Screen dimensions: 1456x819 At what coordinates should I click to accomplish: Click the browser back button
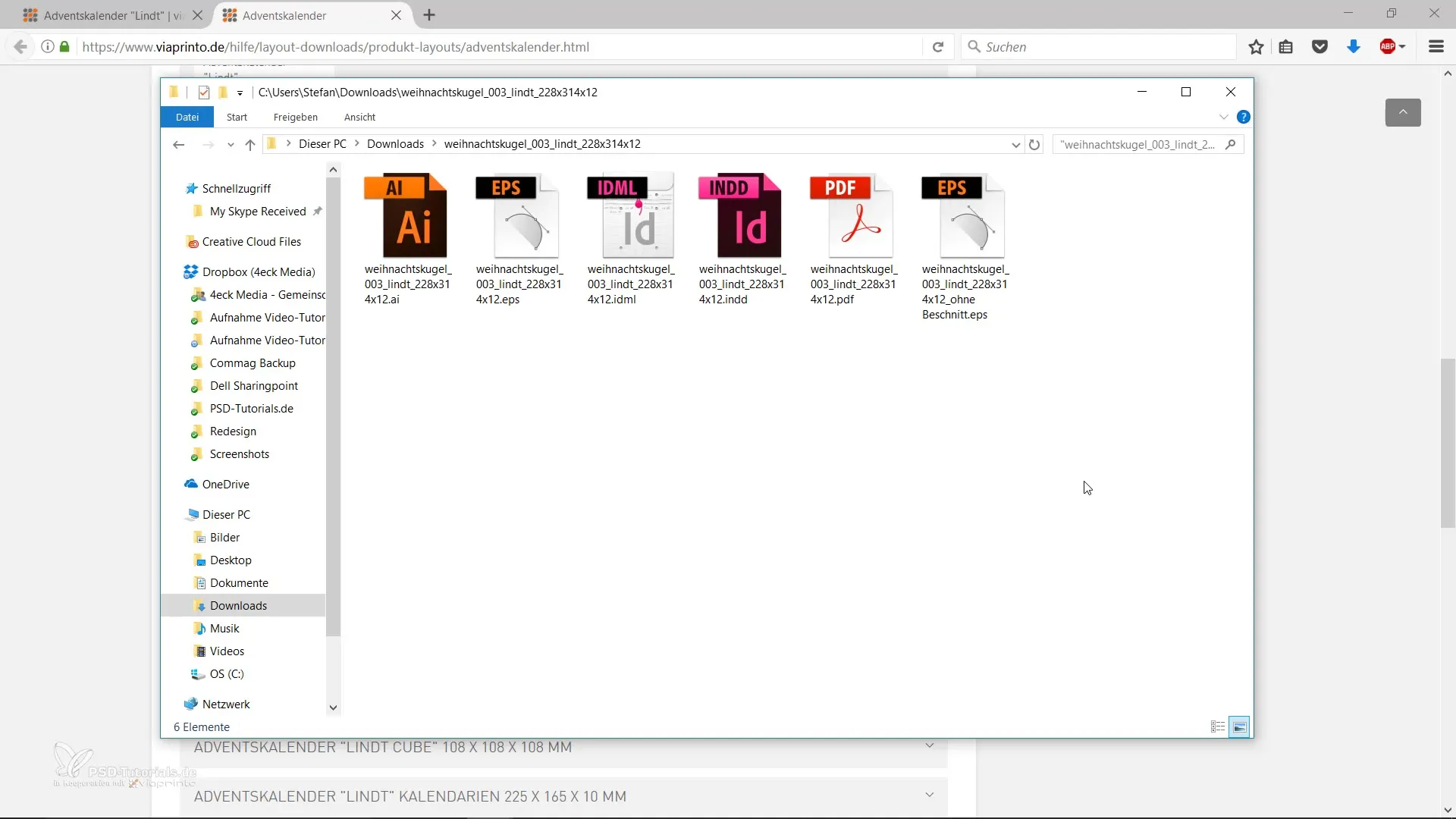tap(20, 47)
